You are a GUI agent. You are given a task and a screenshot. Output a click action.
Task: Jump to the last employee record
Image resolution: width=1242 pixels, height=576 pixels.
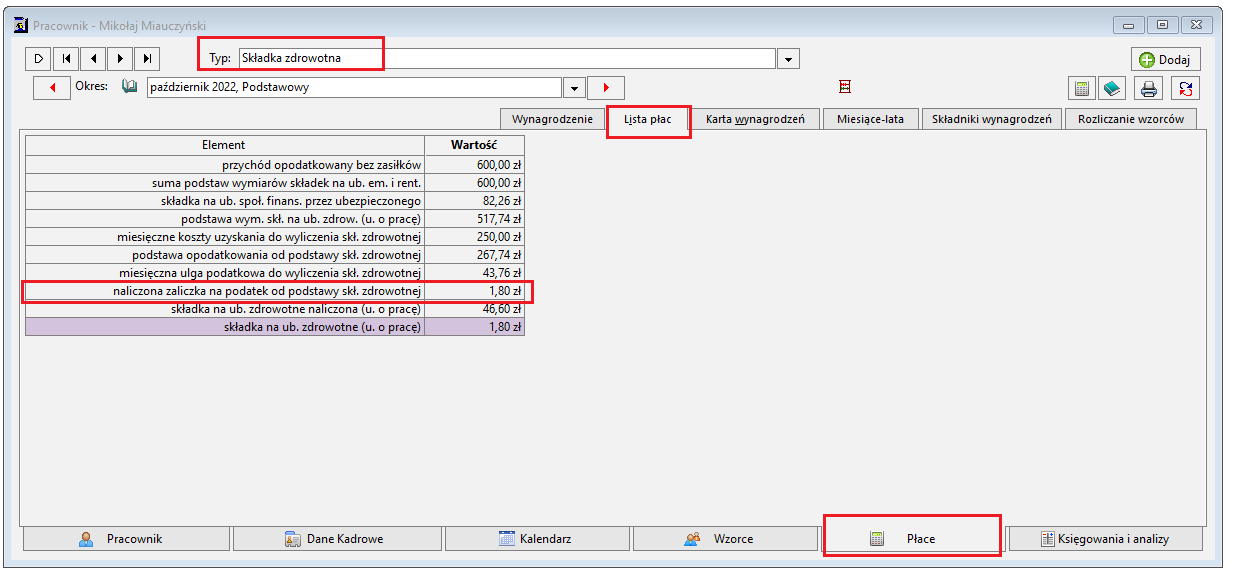pos(147,59)
